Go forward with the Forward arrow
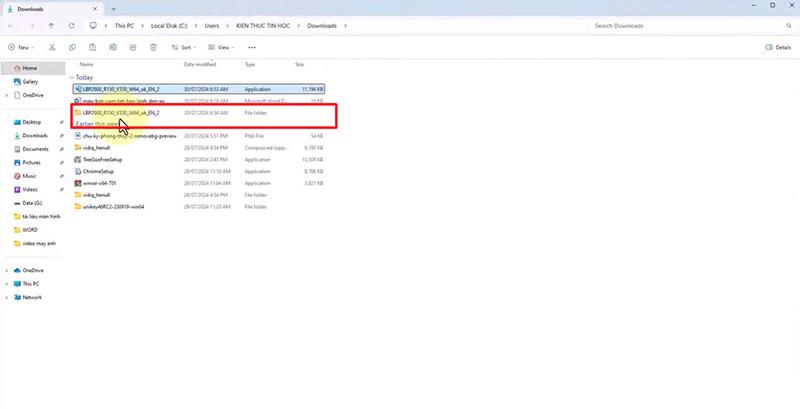This screenshot has height=409, width=800. coord(31,25)
